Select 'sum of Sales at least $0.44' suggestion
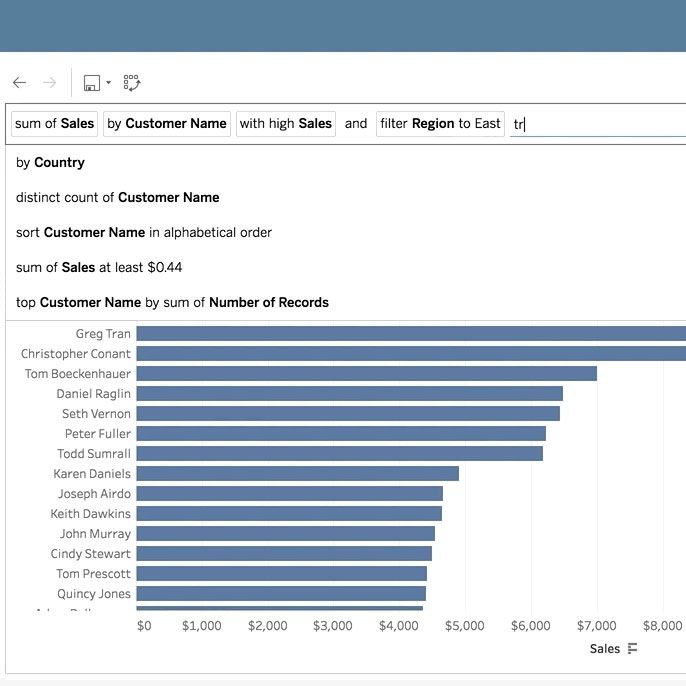686x686 pixels. click(x=99, y=268)
